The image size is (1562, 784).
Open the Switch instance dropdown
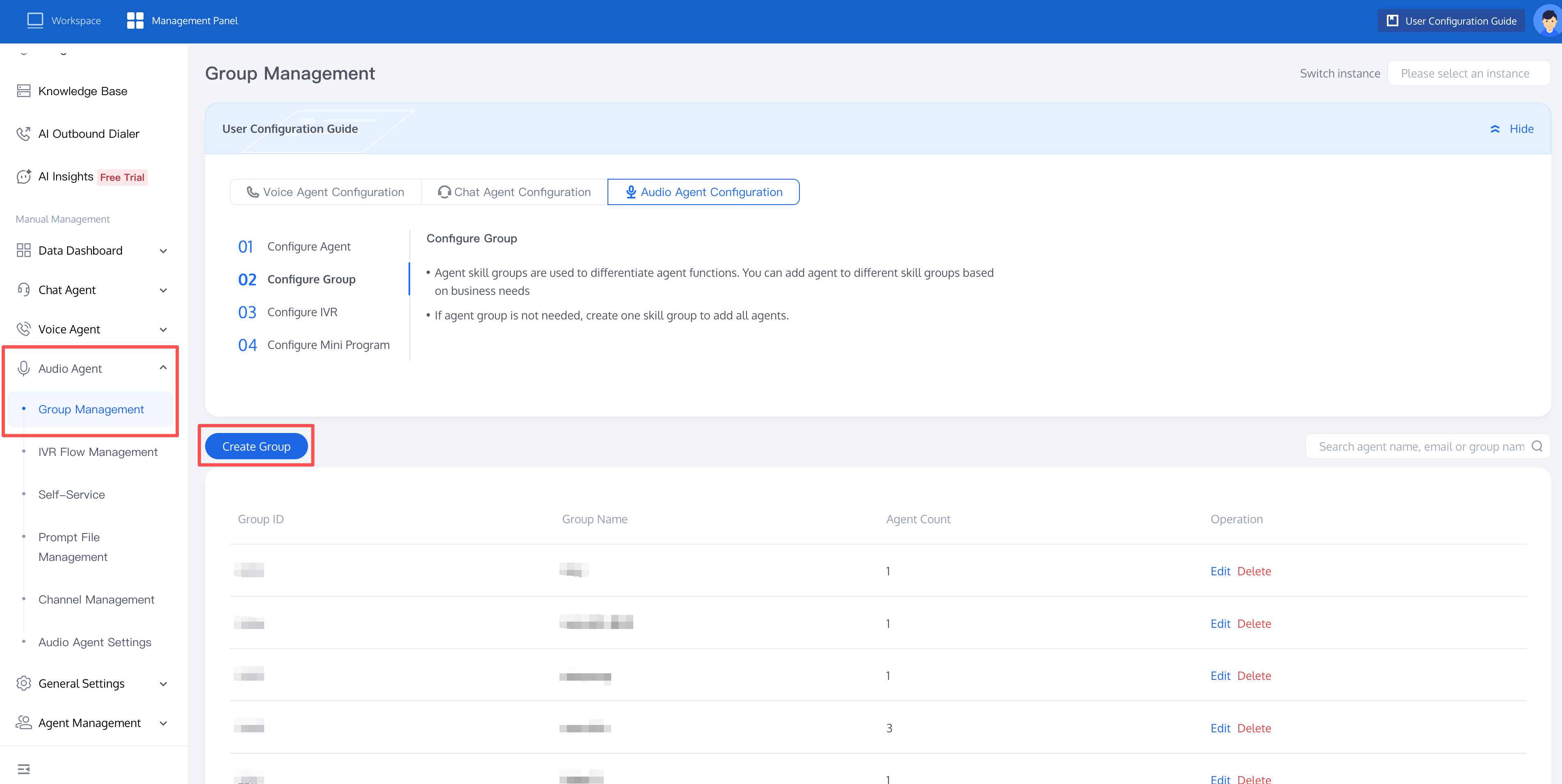pyautogui.click(x=1468, y=73)
